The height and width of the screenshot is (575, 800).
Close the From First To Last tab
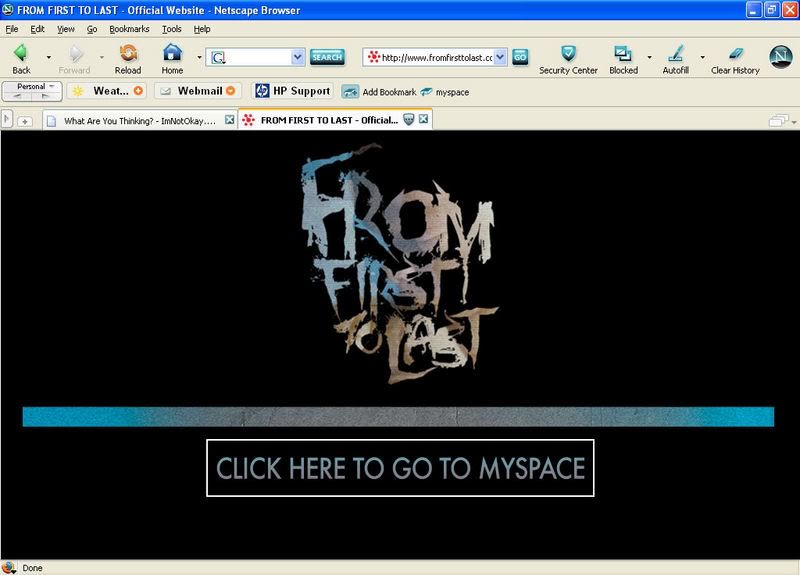[x=425, y=120]
